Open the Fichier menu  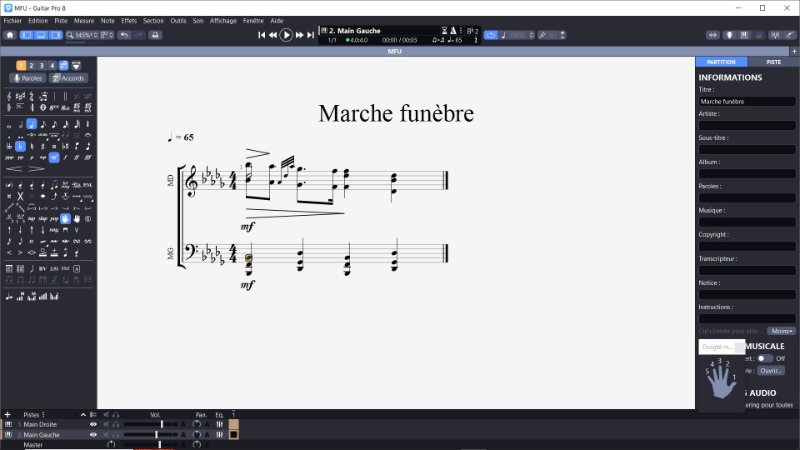[13, 20]
